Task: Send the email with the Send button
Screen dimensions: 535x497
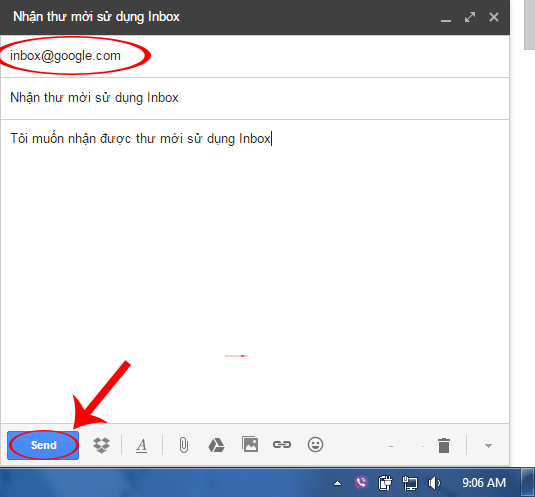Action: (43, 445)
